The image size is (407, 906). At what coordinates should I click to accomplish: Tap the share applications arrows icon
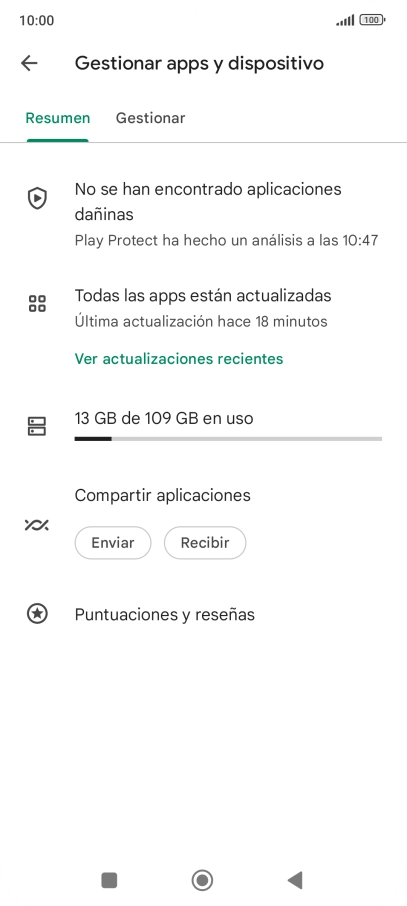[37, 525]
